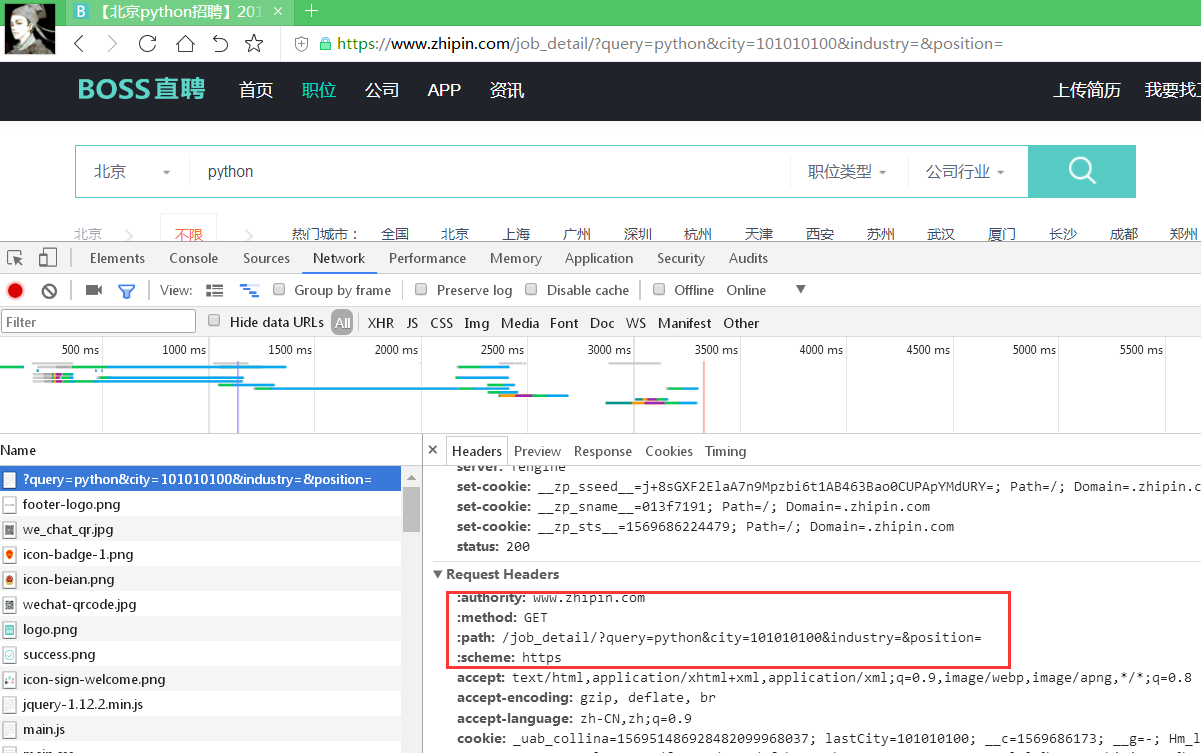This screenshot has width=1201, height=753.
Task: Open new browser tab plus icon
Action: click(311, 12)
